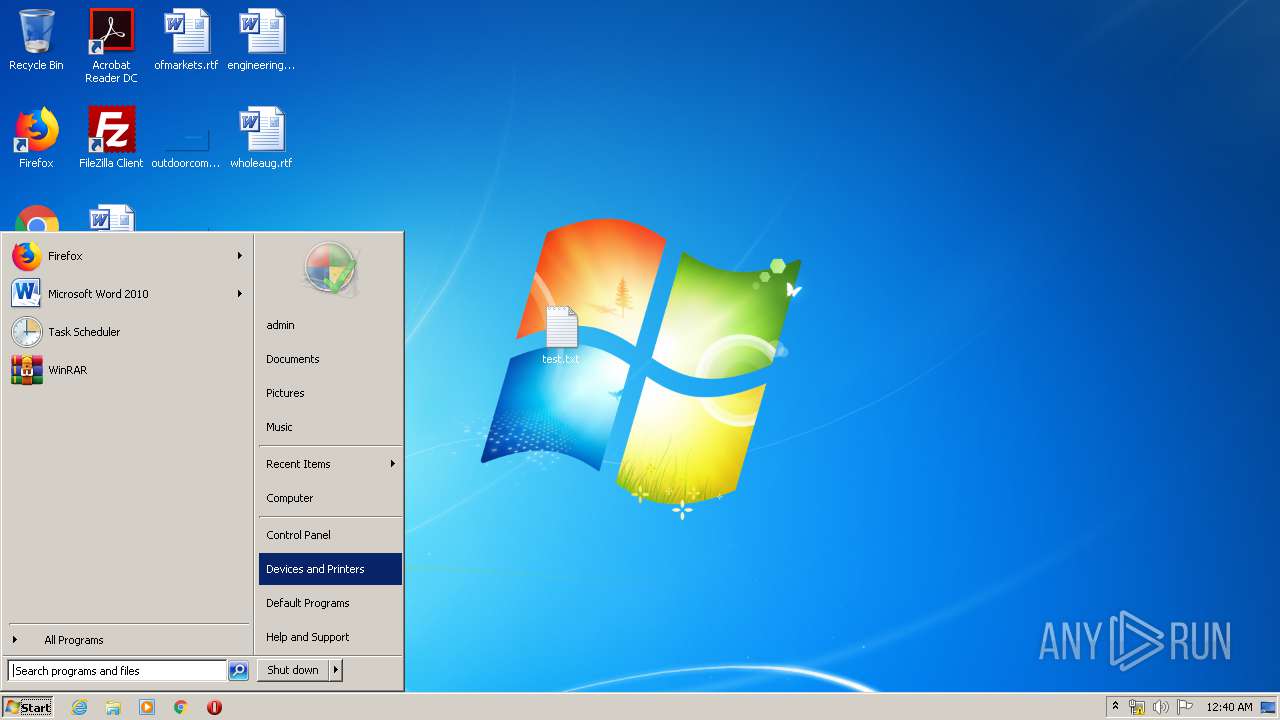Click the Start button
Screen dimensions: 1280x720
[28, 707]
